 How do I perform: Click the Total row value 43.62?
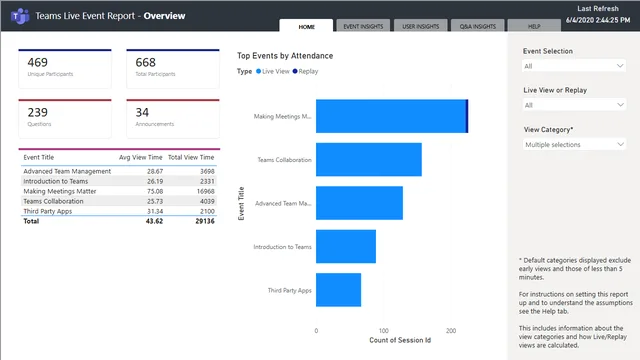(x=154, y=221)
